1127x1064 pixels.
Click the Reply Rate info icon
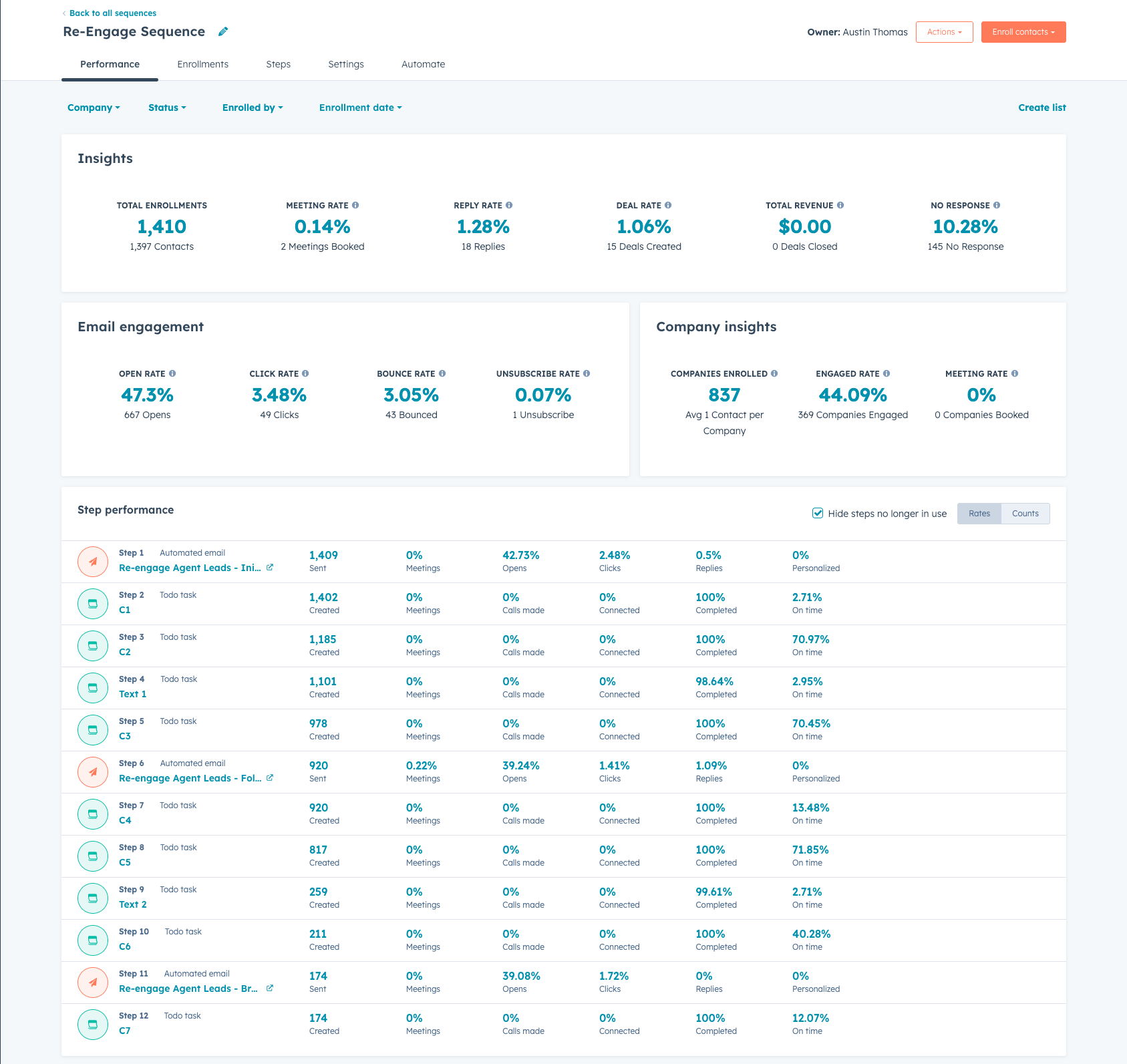(509, 205)
